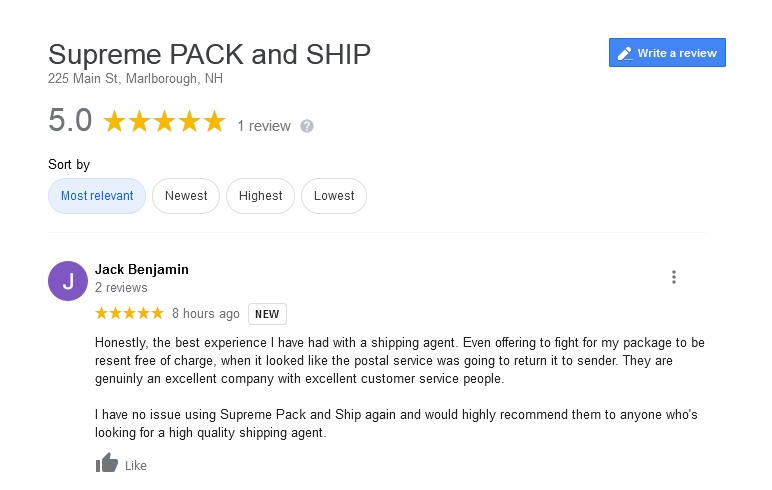Viewport: 772px width, 490px height.
Task: Click the Supreme PACK and SHIP title
Action: pyautogui.click(x=209, y=54)
